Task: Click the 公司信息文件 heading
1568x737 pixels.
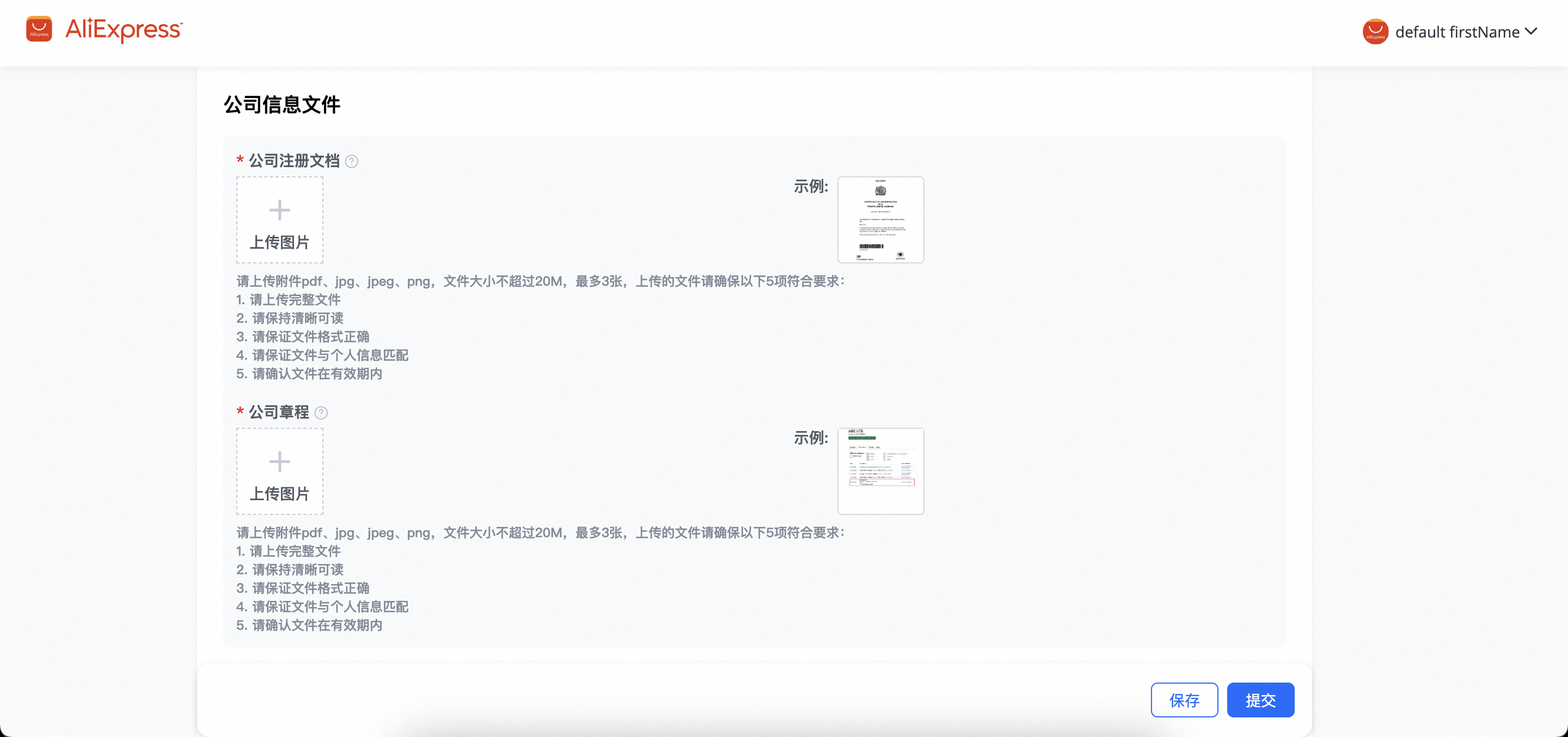Action: point(282,105)
